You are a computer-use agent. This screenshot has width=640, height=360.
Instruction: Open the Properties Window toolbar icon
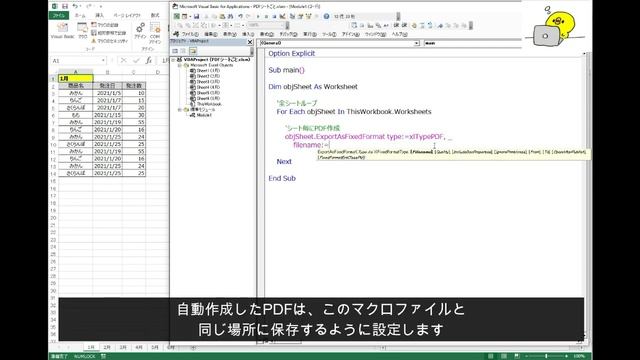[x=300, y=16]
